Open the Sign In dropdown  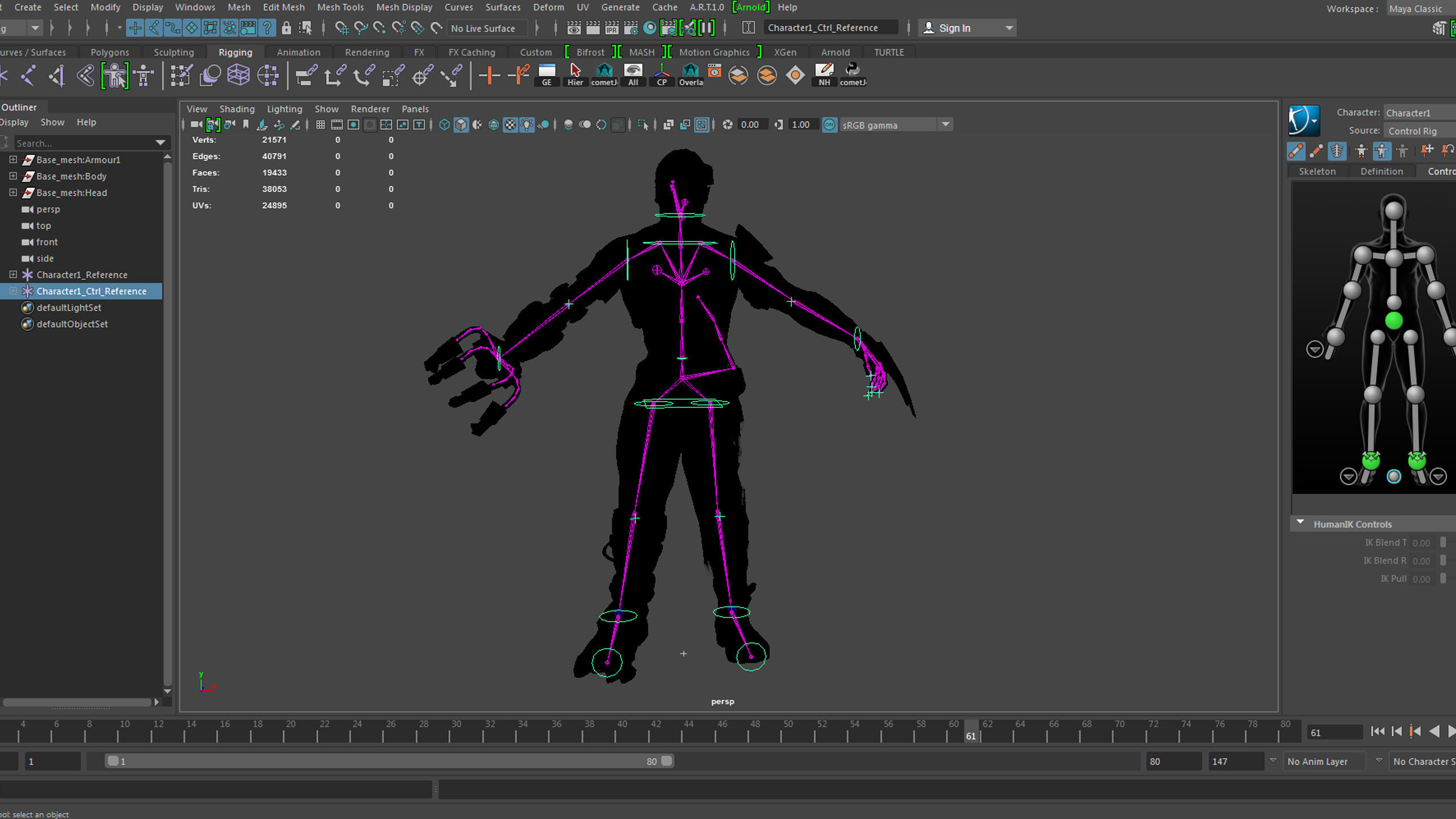tap(1009, 28)
